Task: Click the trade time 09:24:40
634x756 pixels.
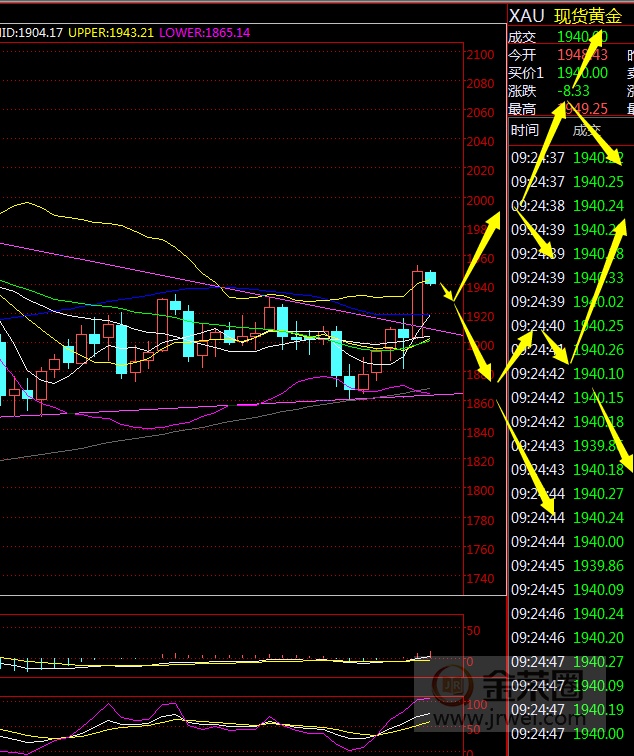Action: point(538,326)
